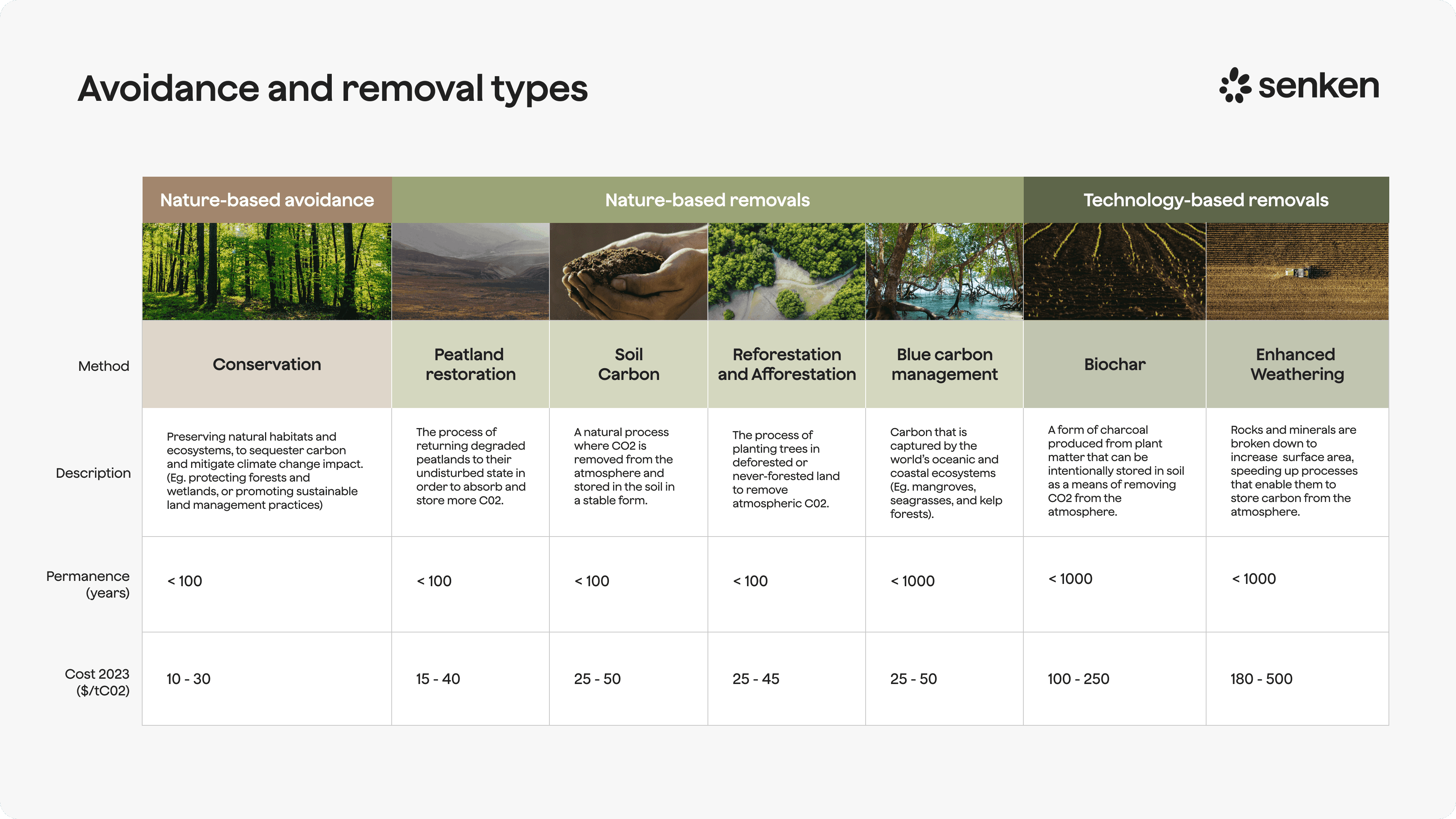
Task: Click the Method row label
Action: coord(104,366)
